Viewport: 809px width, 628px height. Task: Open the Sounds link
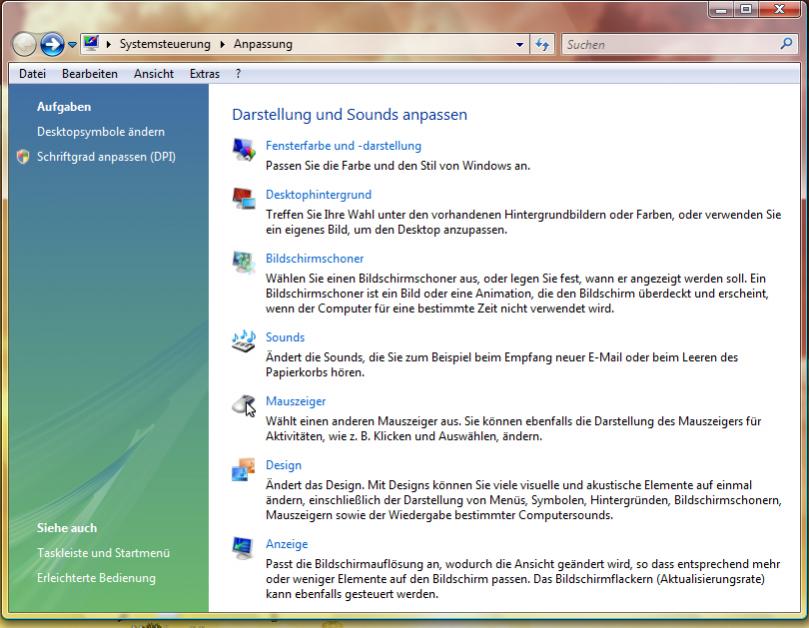(285, 337)
